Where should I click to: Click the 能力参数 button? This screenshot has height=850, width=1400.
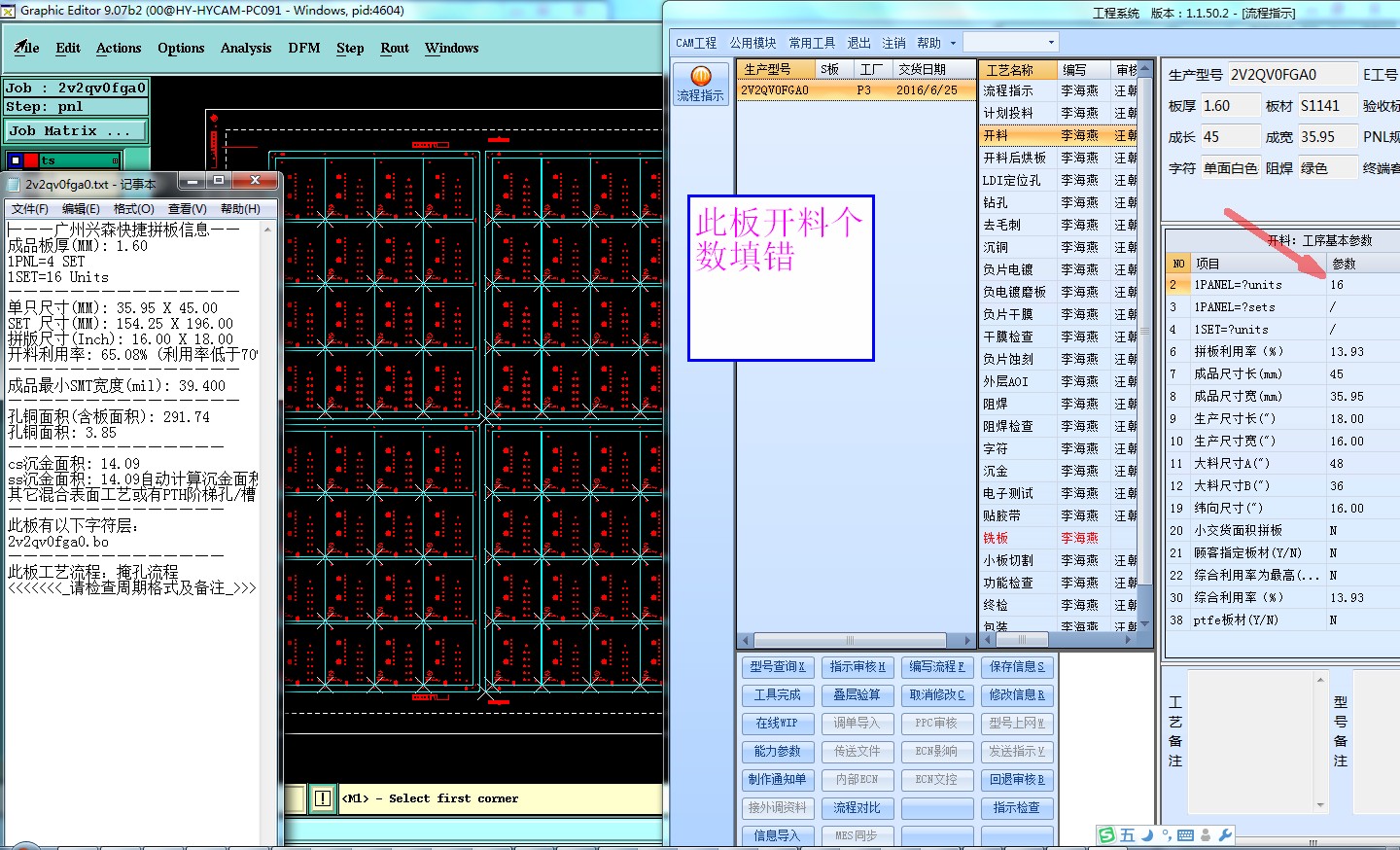778,752
